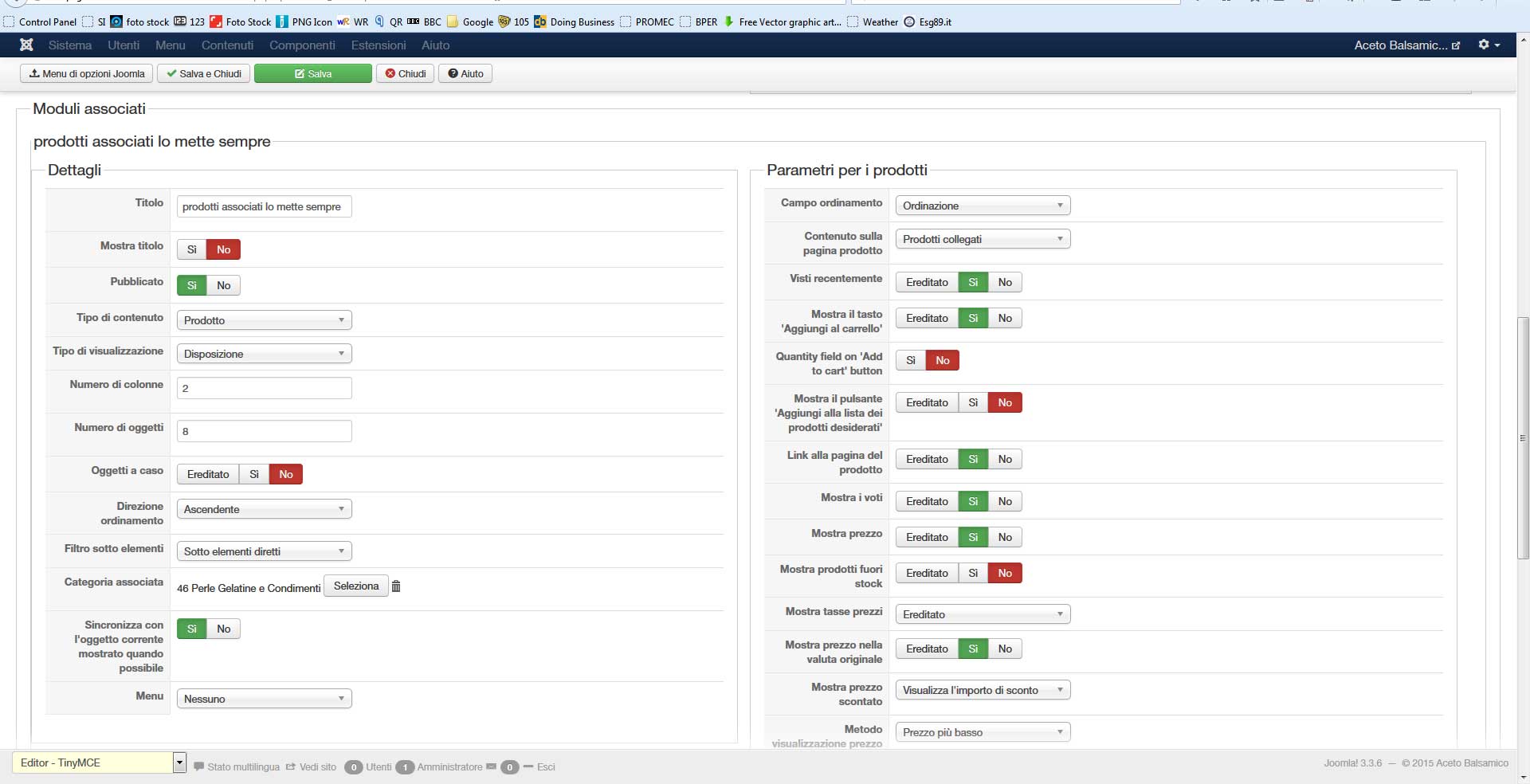Open the 123 bookmark

tap(190, 22)
